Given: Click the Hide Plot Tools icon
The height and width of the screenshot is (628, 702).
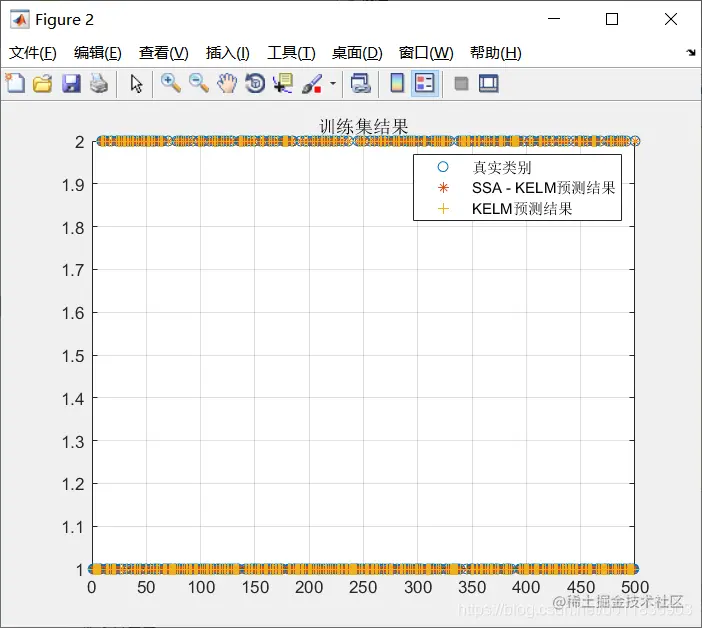Looking at the screenshot, I should [461, 84].
